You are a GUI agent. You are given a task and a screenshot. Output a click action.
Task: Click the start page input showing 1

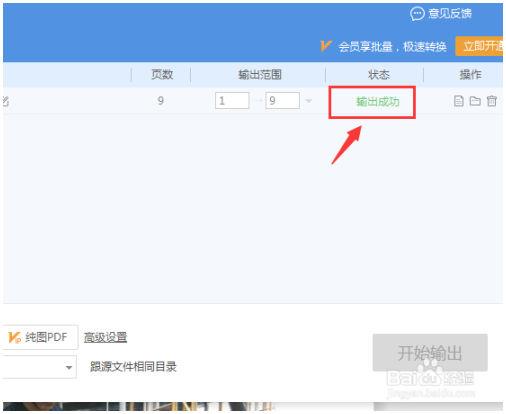(x=232, y=101)
